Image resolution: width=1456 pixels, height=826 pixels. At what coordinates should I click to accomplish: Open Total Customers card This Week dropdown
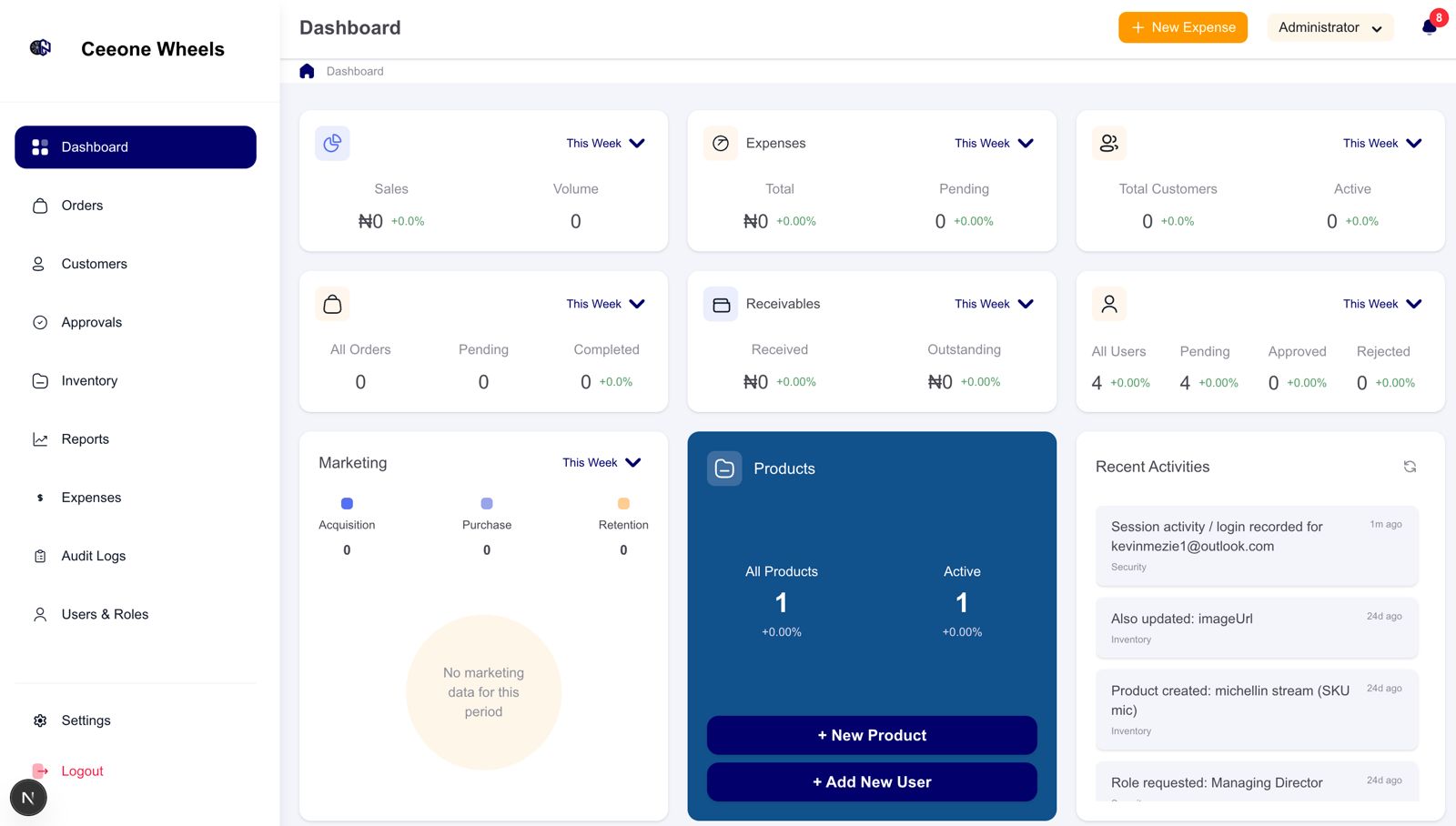point(1382,143)
